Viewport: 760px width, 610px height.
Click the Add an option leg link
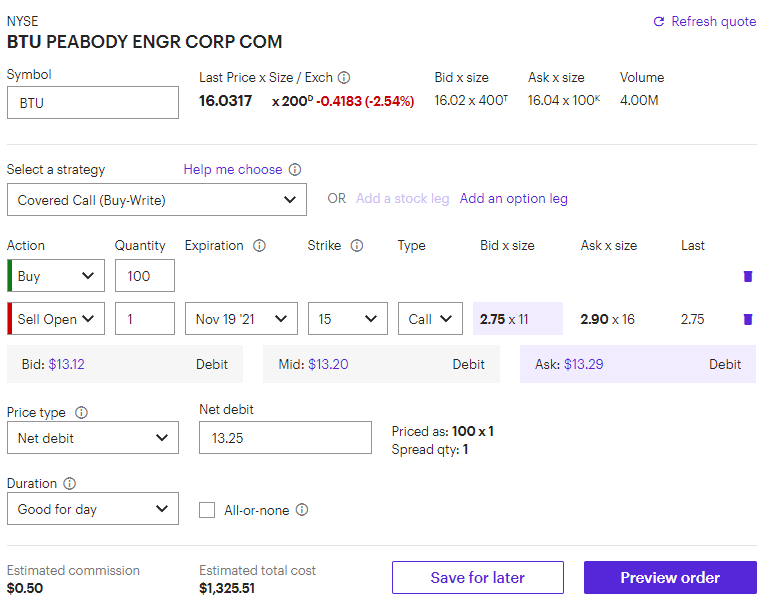pyautogui.click(x=513, y=199)
